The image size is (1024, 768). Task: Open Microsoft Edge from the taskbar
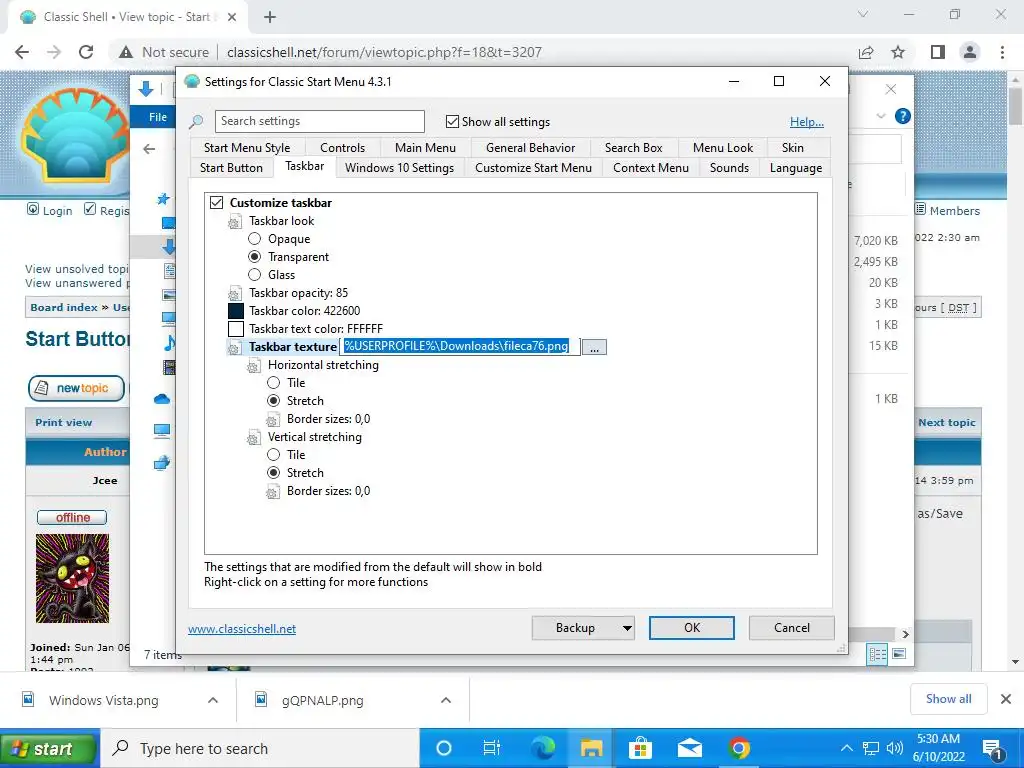click(x=542, y=748)
